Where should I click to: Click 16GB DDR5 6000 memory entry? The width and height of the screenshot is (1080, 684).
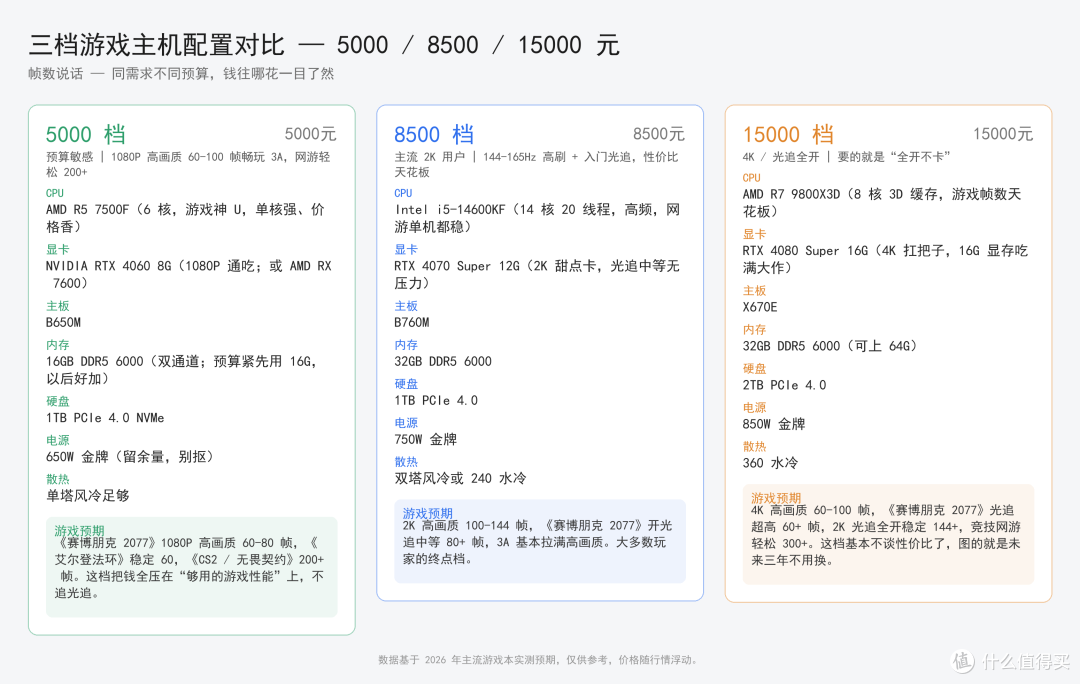[x=181, y=370]
